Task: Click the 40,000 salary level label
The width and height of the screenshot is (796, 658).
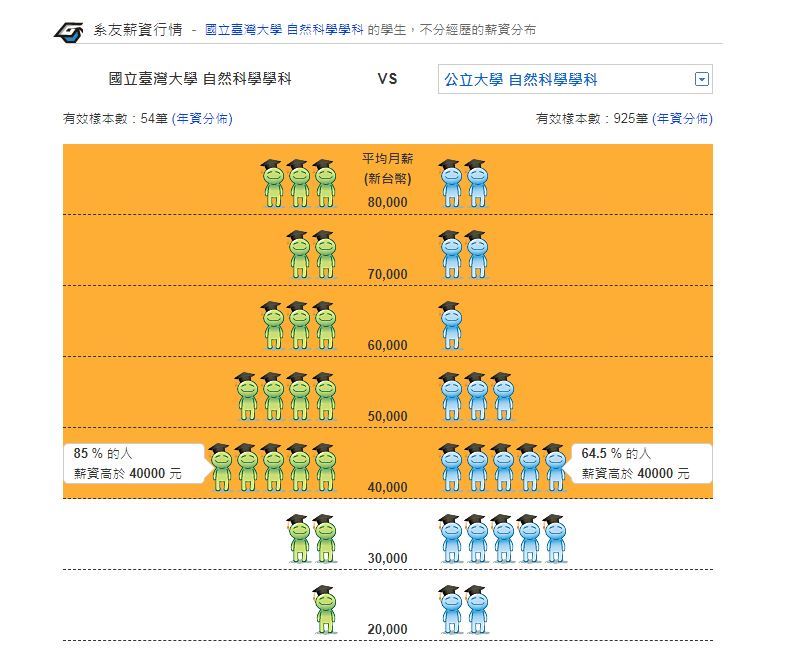Action: click(x=387, y=487)
